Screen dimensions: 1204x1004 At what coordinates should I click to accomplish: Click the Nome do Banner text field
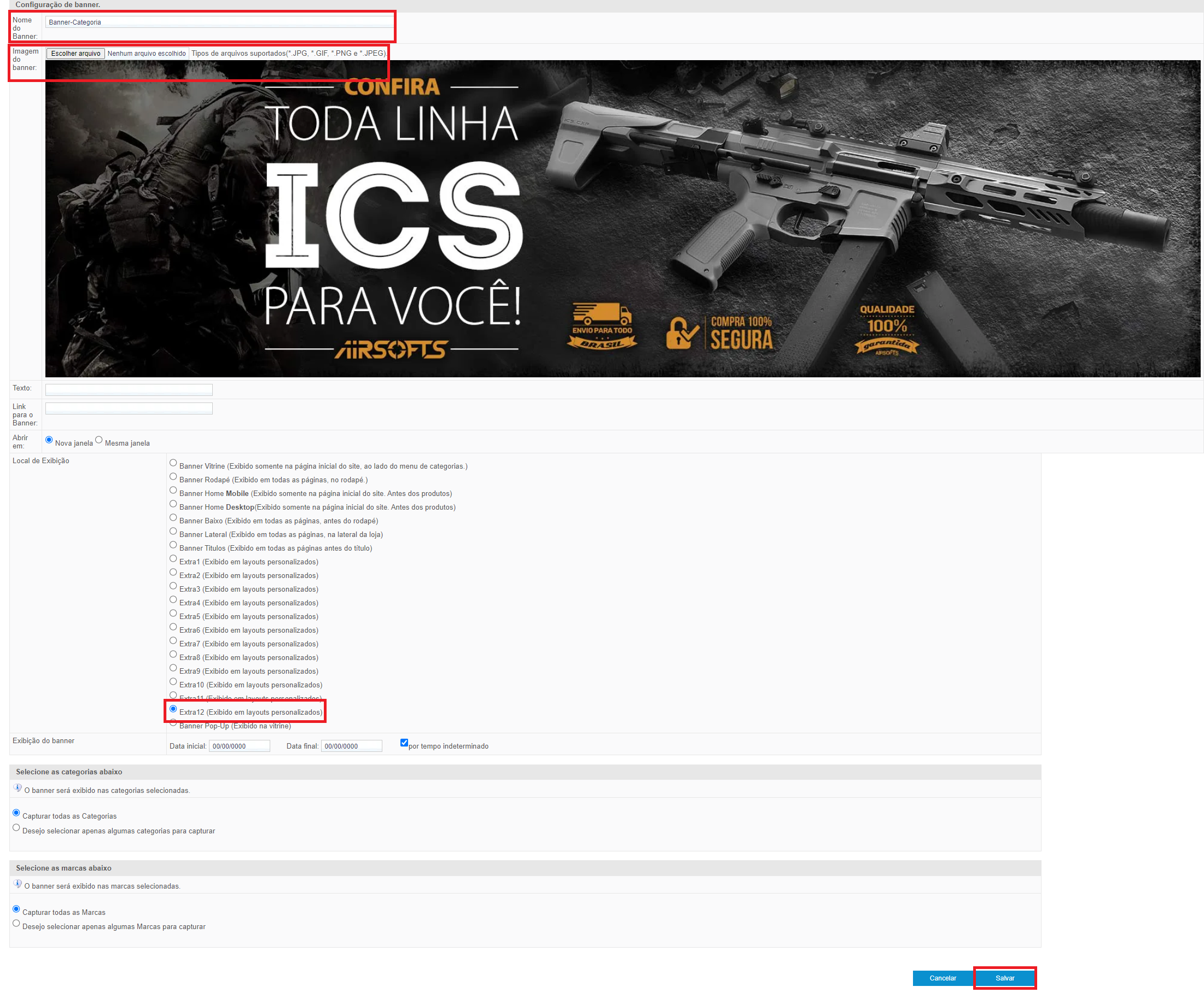218,22
